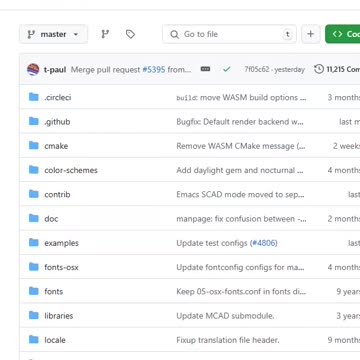
Task: Click t-paul's avatar image
Action: (x=33, y=69)
